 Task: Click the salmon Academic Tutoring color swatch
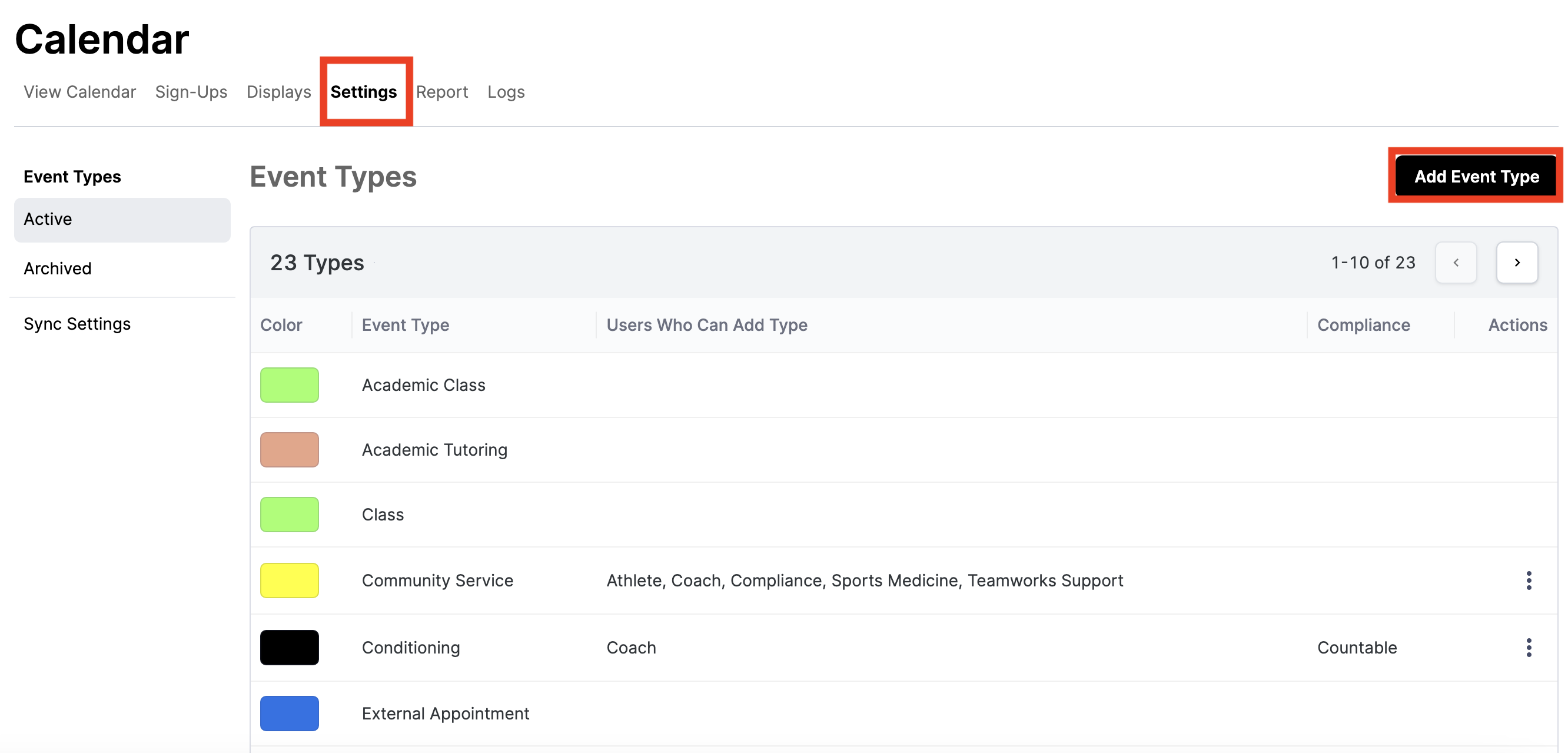(289, 449)
